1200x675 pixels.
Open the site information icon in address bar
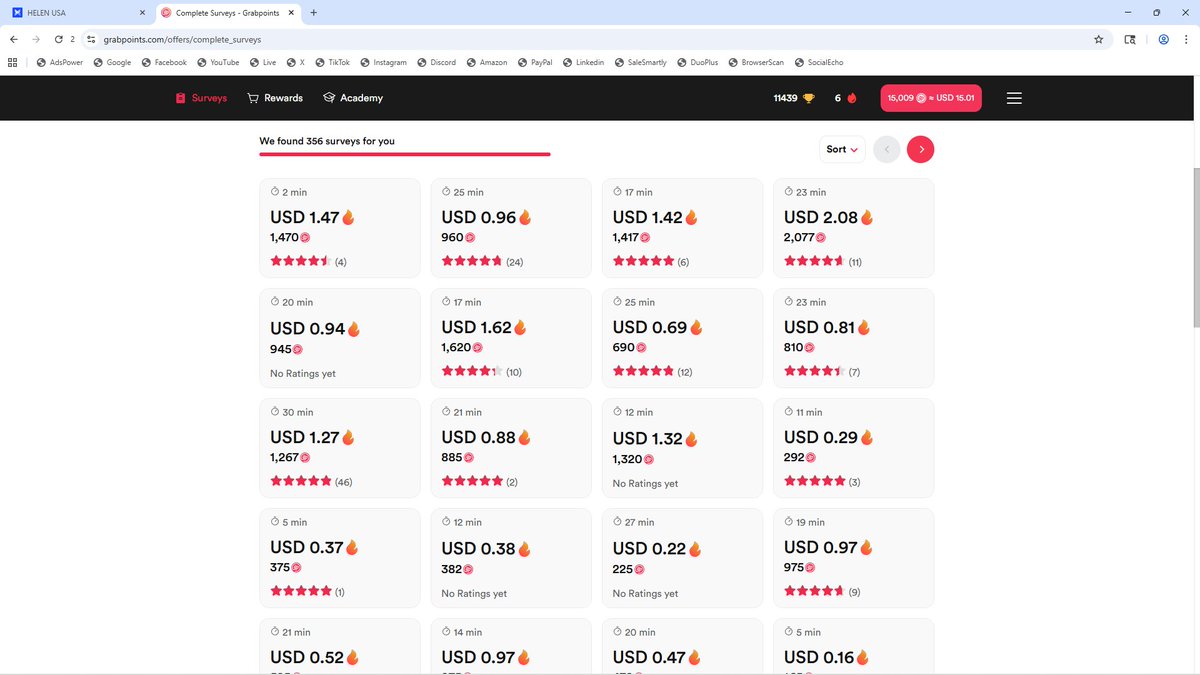click(91, 40)
